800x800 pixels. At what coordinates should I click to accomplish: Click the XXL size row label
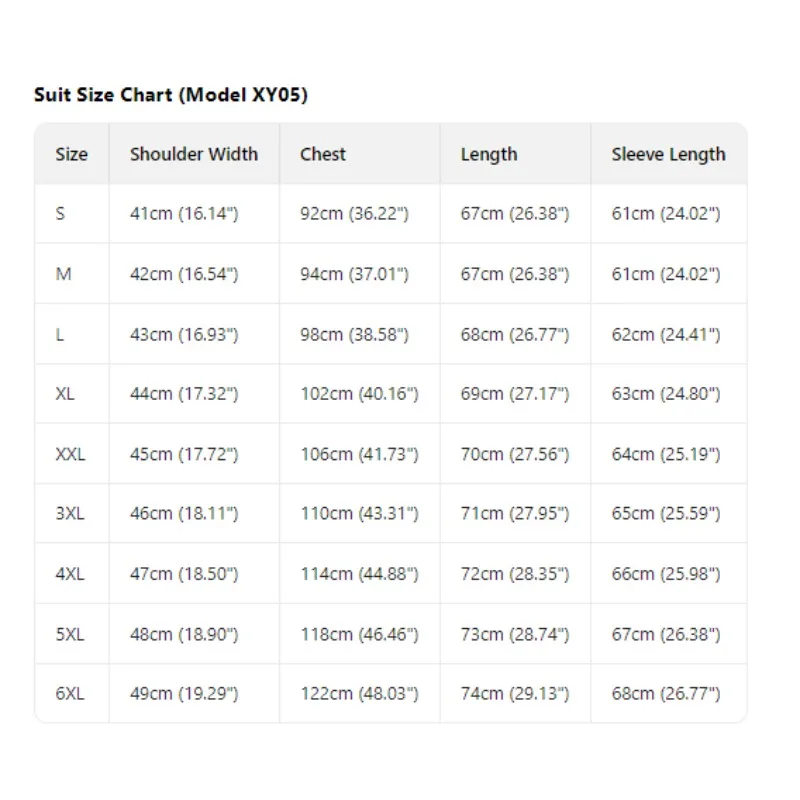click(70, 454)
